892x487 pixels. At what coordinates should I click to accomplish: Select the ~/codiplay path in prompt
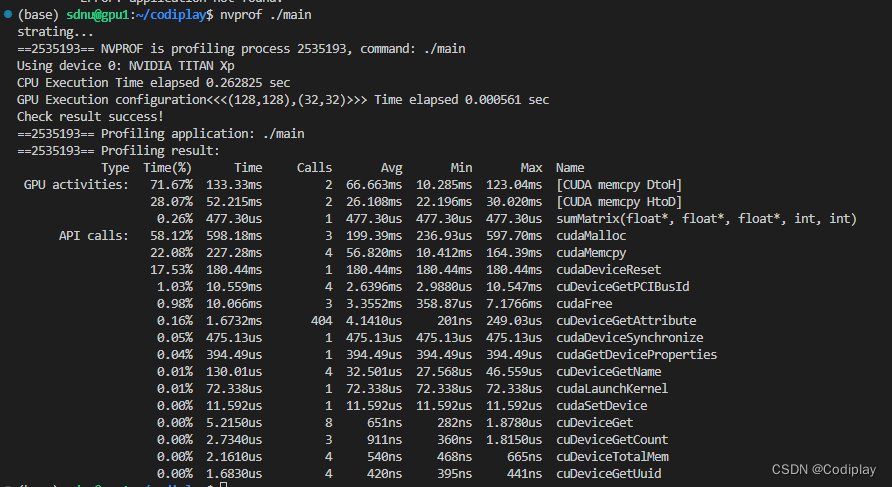171,14
